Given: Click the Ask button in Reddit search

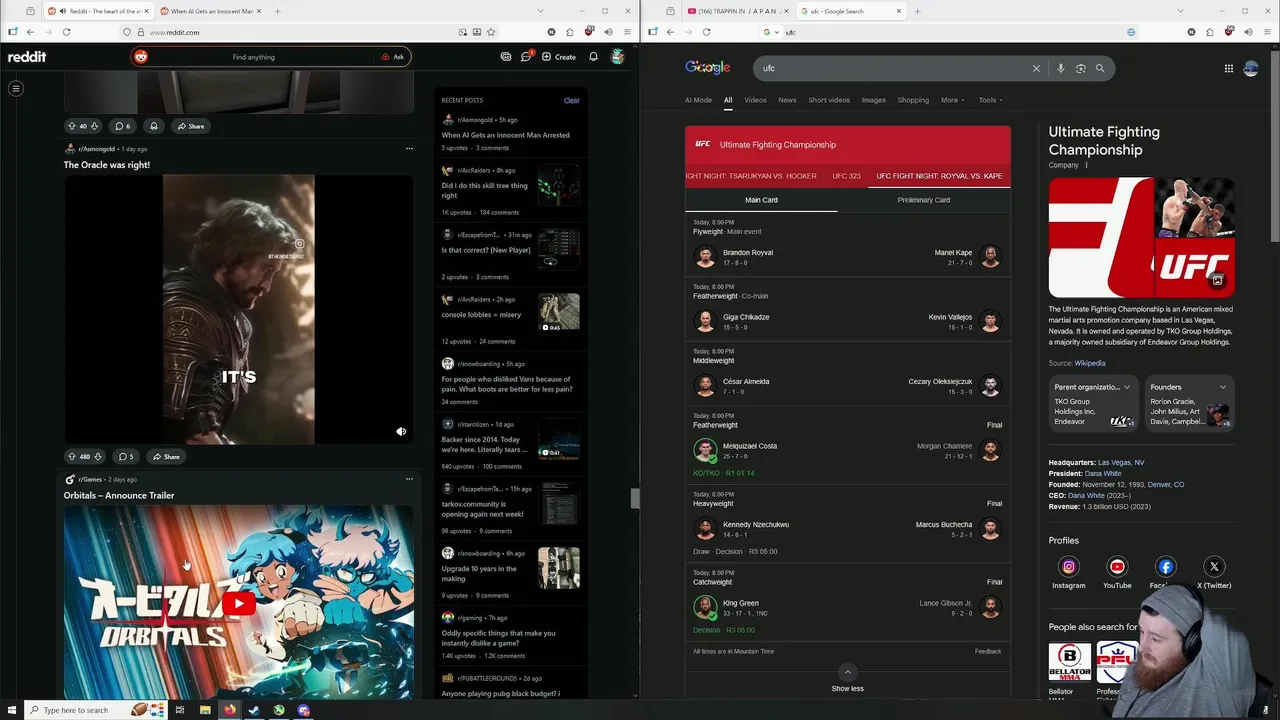Looking at the screenshot, I should [393, 57].
